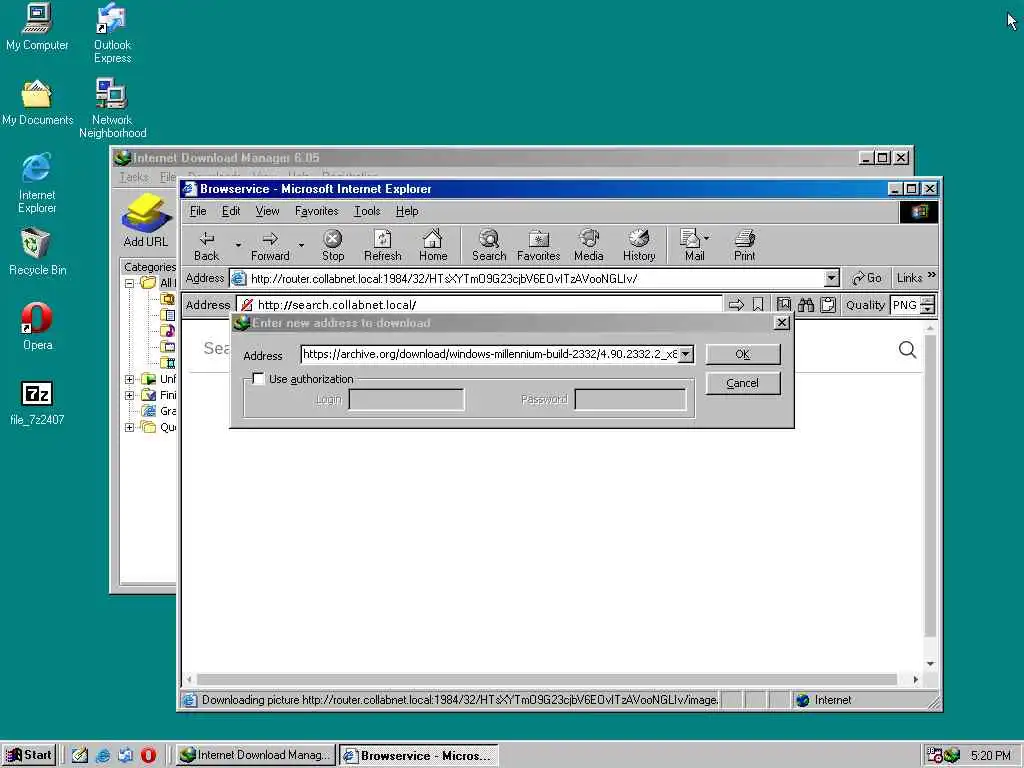This screenshot has width=1024, height=768.
Task: Open Opera from the desktop icon
Action: 37,326
